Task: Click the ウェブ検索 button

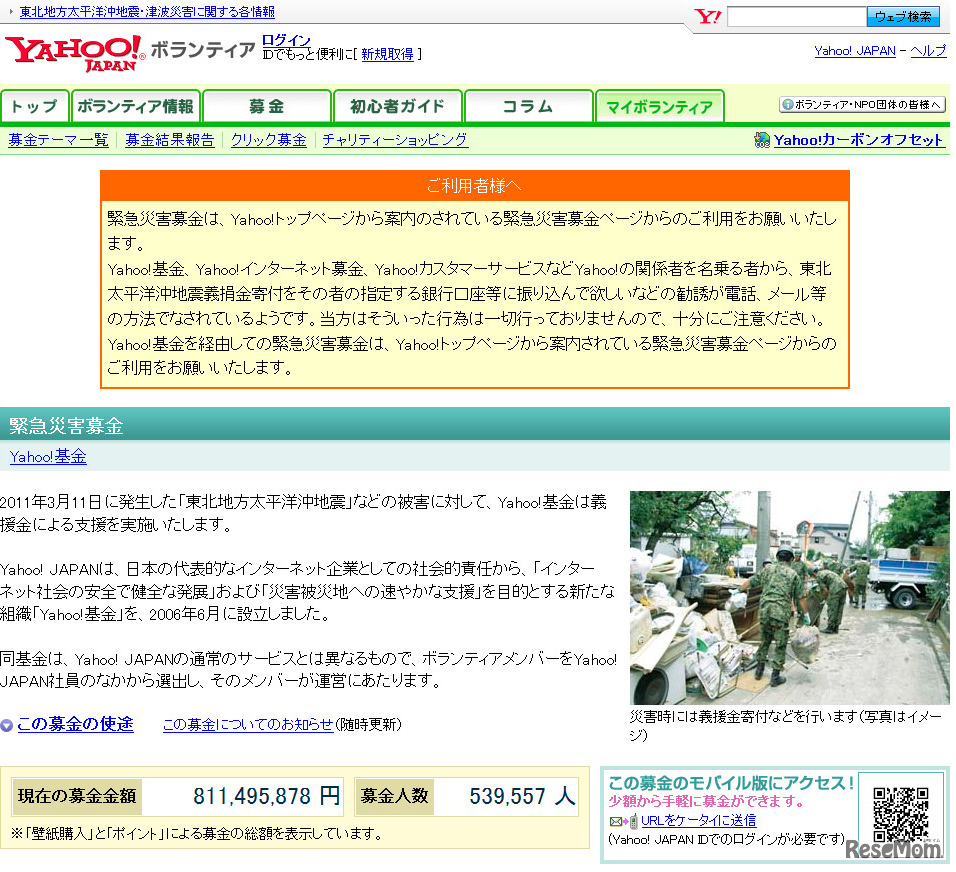Action: [x=903, y=16]
